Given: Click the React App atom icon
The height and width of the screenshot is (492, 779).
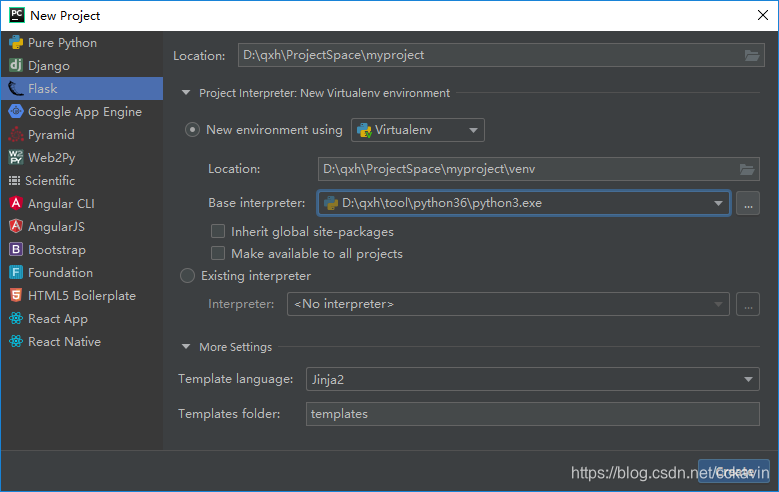Looking at the screenshot, I should coord(16,318).
